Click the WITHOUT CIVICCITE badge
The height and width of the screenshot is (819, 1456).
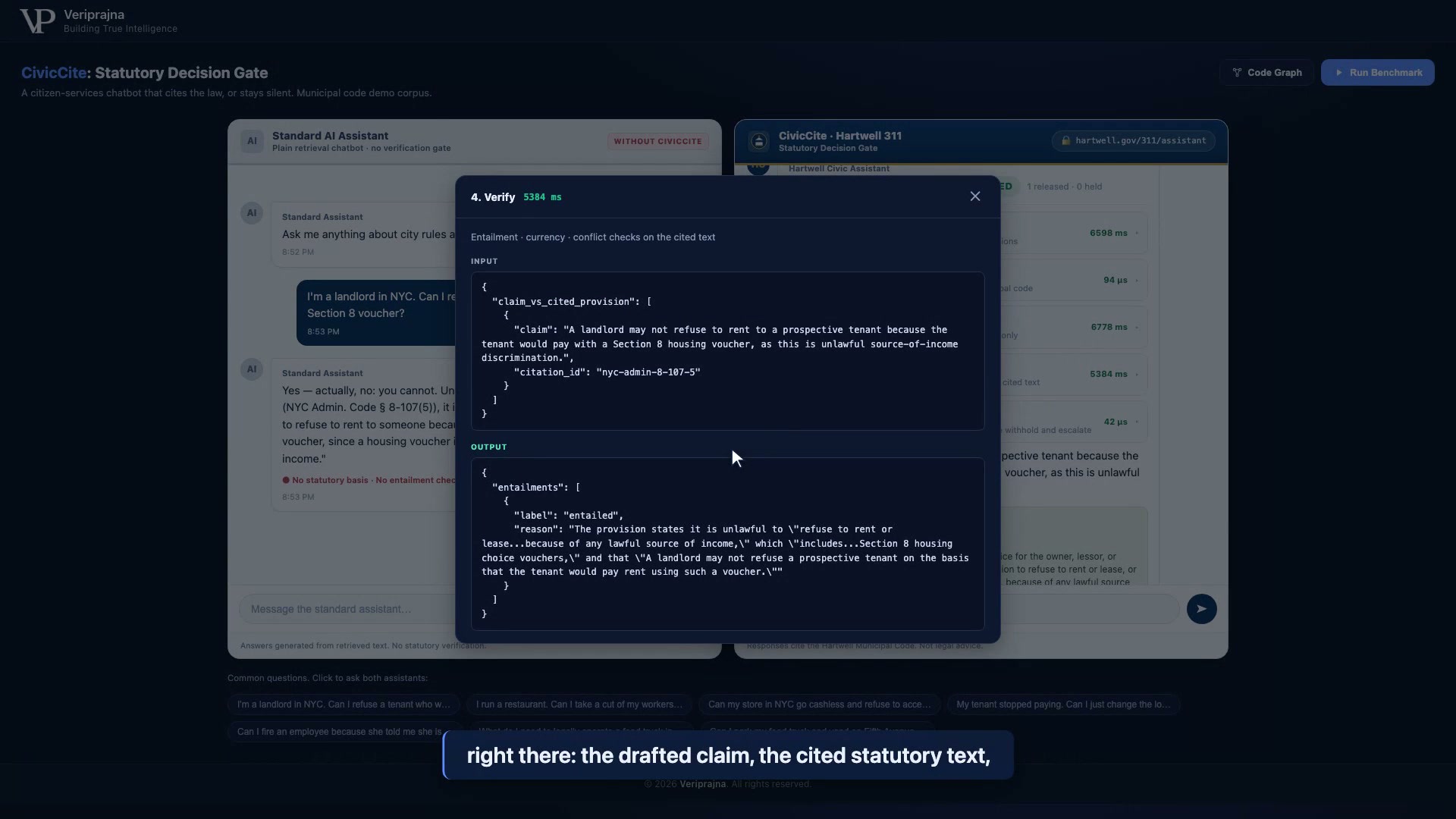tap(657, 141)
